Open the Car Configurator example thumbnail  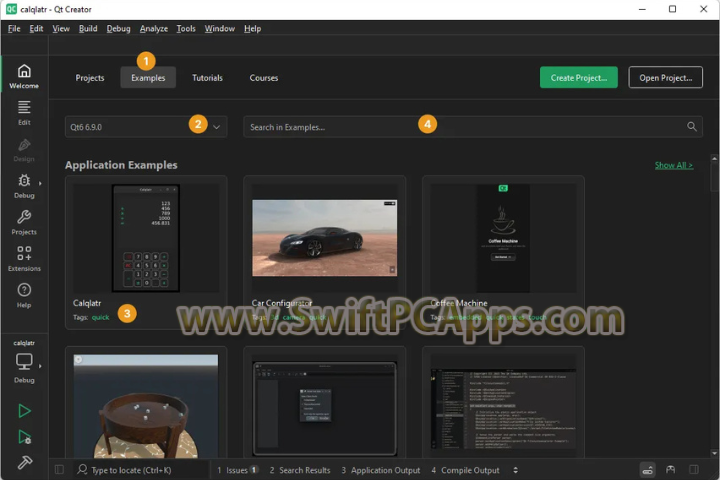(x=325, y=238)
